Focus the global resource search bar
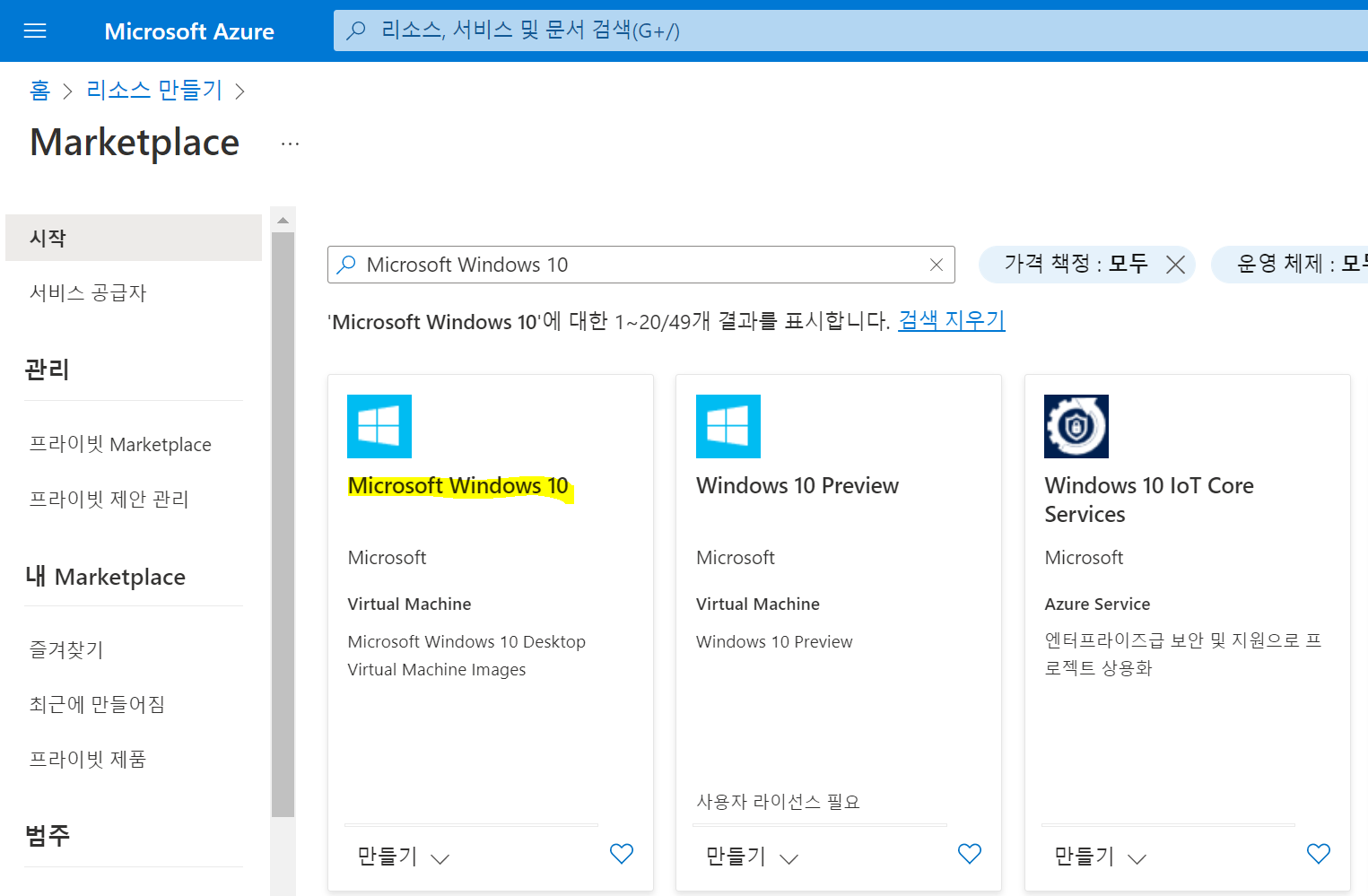The width and height of the screenshot is (1368, 896). [x=850, y=31]
